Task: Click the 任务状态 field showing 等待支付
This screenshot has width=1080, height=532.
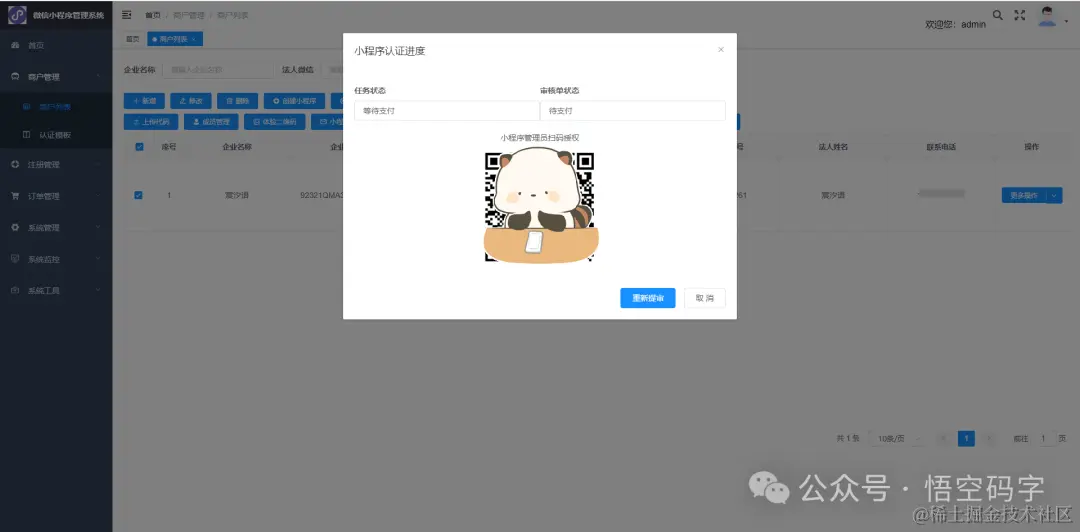Action: tap(447, 110)
